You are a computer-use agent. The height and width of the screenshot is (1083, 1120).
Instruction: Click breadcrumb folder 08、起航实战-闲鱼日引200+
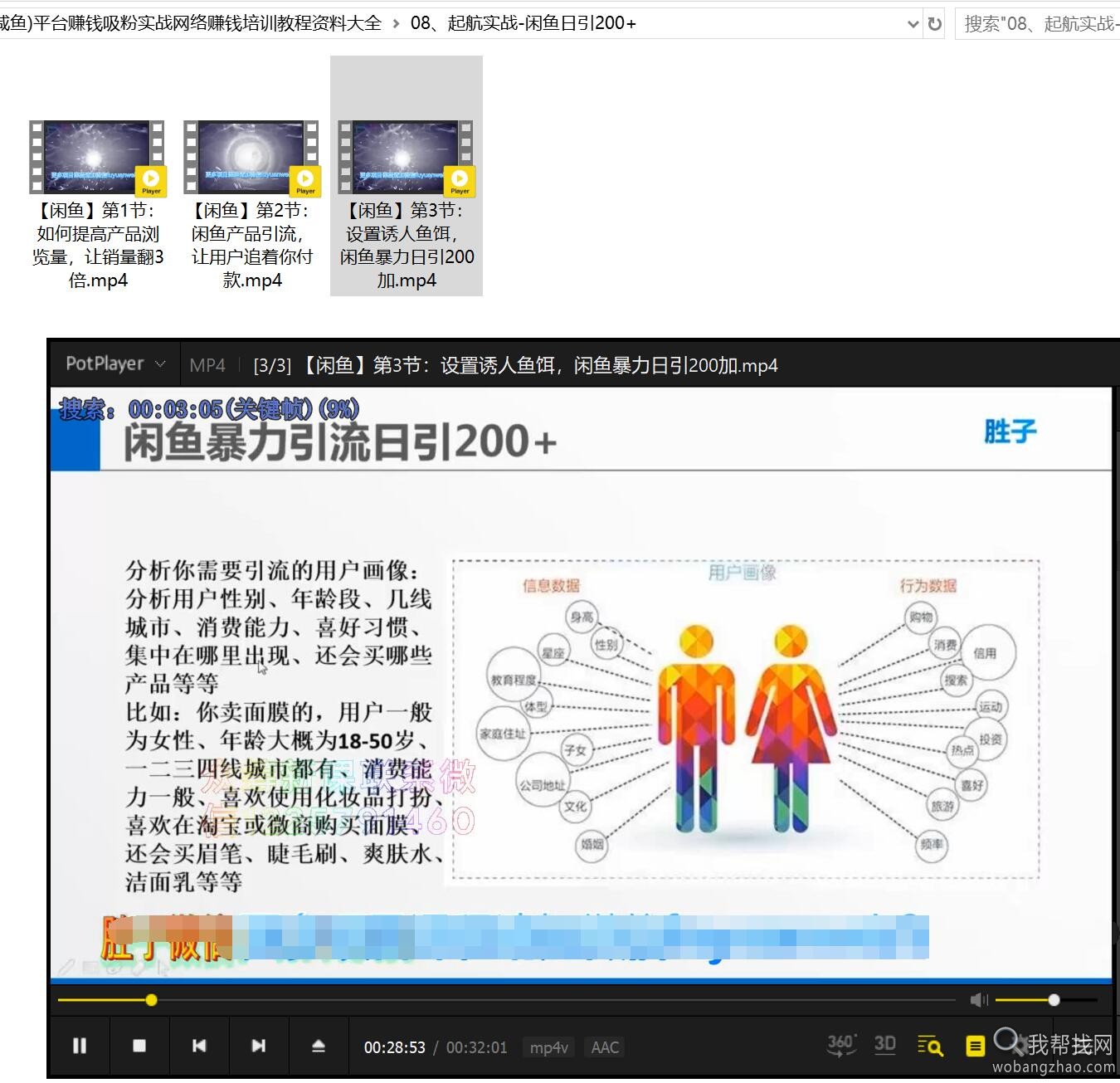coord(523,23)
